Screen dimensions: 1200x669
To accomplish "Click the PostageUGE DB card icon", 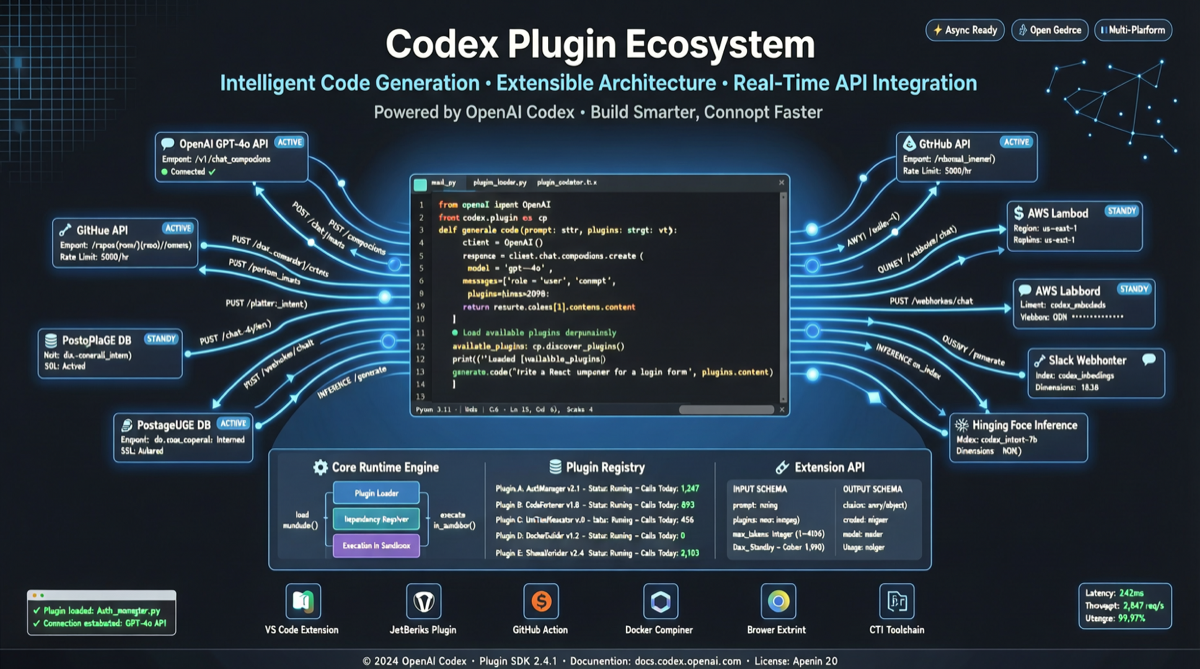I will pyautogui.click(x=128, y=424).
